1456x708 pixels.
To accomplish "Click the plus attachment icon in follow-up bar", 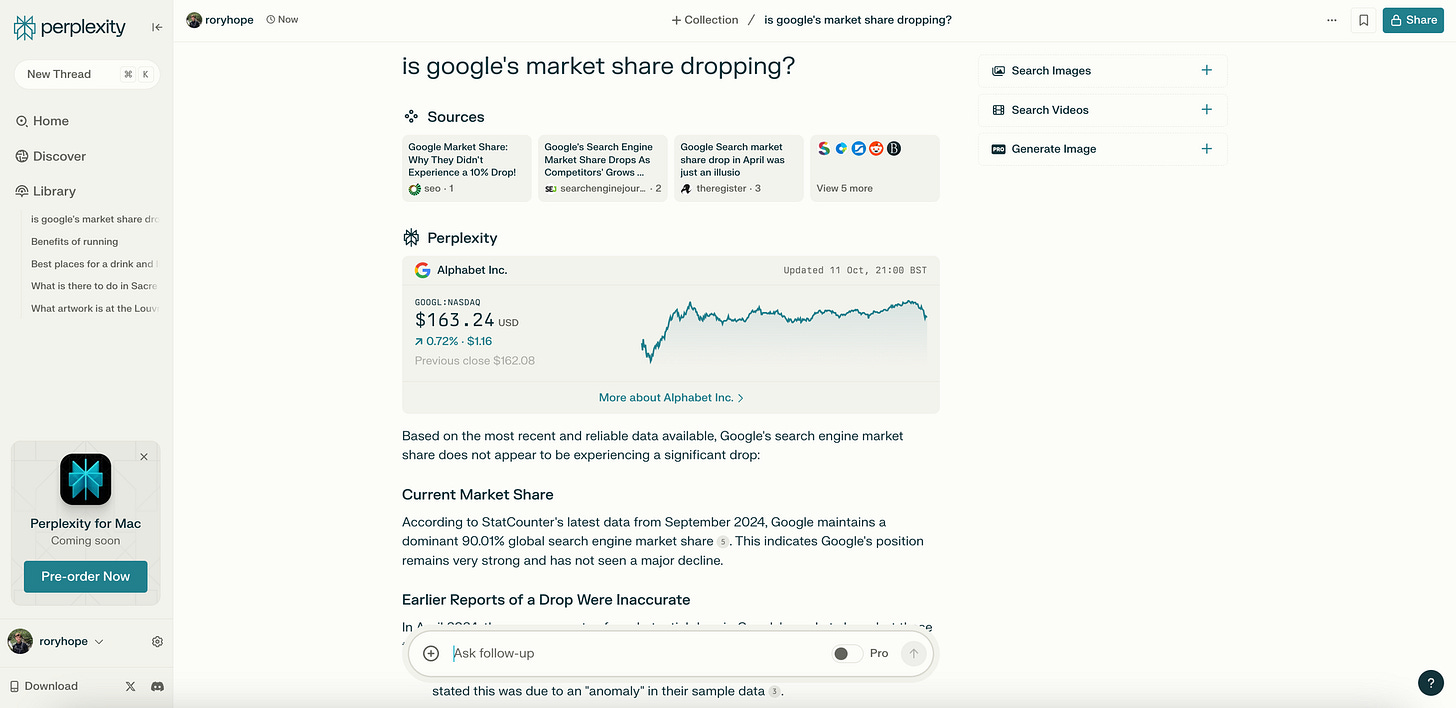I will (x=430, y=652).
